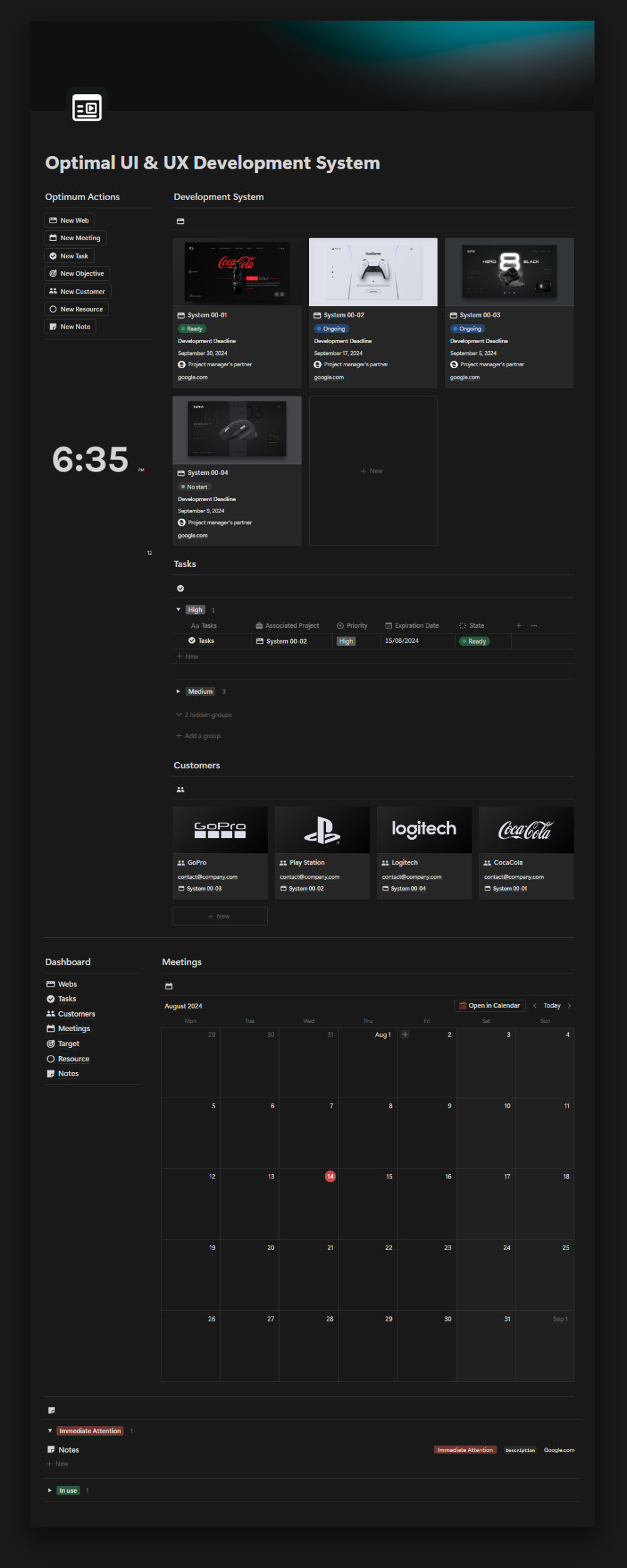Click the Open in Calendar button
The image size is (627, 1568).
tap(490, 1005)
